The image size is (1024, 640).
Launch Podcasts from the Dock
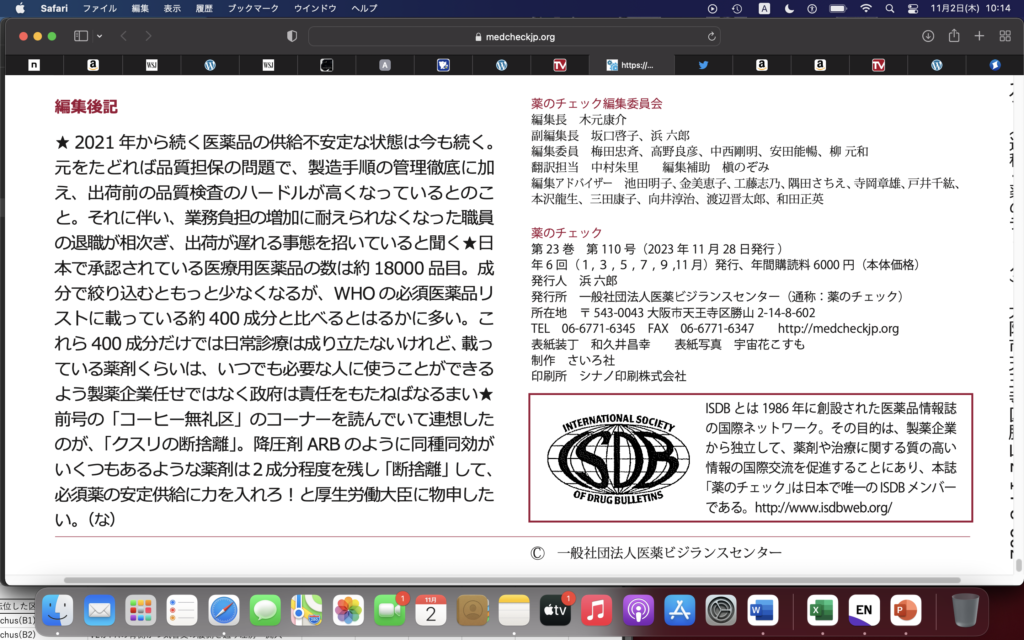638,610
